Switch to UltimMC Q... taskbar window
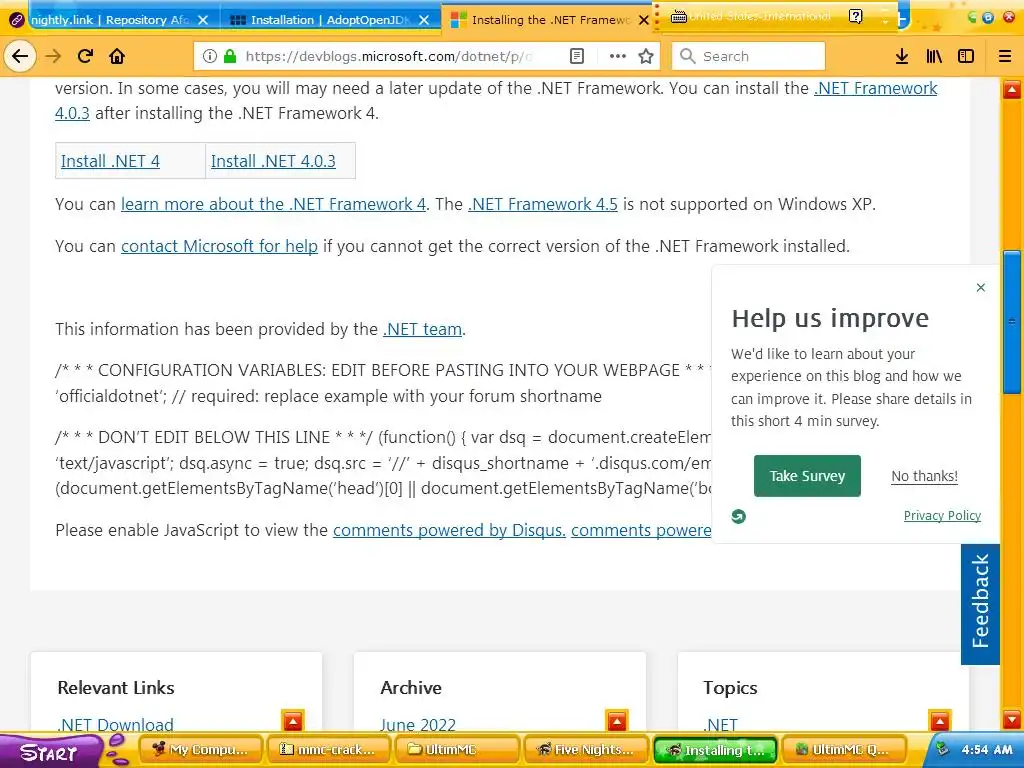 [843, 749]
